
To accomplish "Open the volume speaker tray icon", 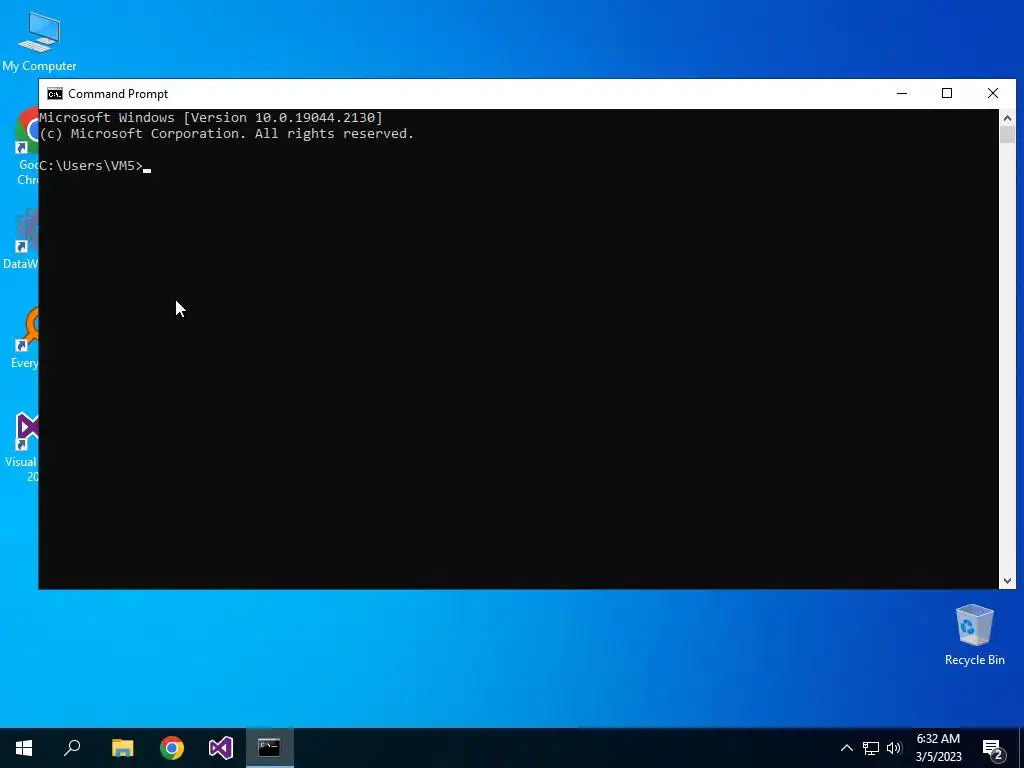I will pyautogui.click(x=894, y=748).
